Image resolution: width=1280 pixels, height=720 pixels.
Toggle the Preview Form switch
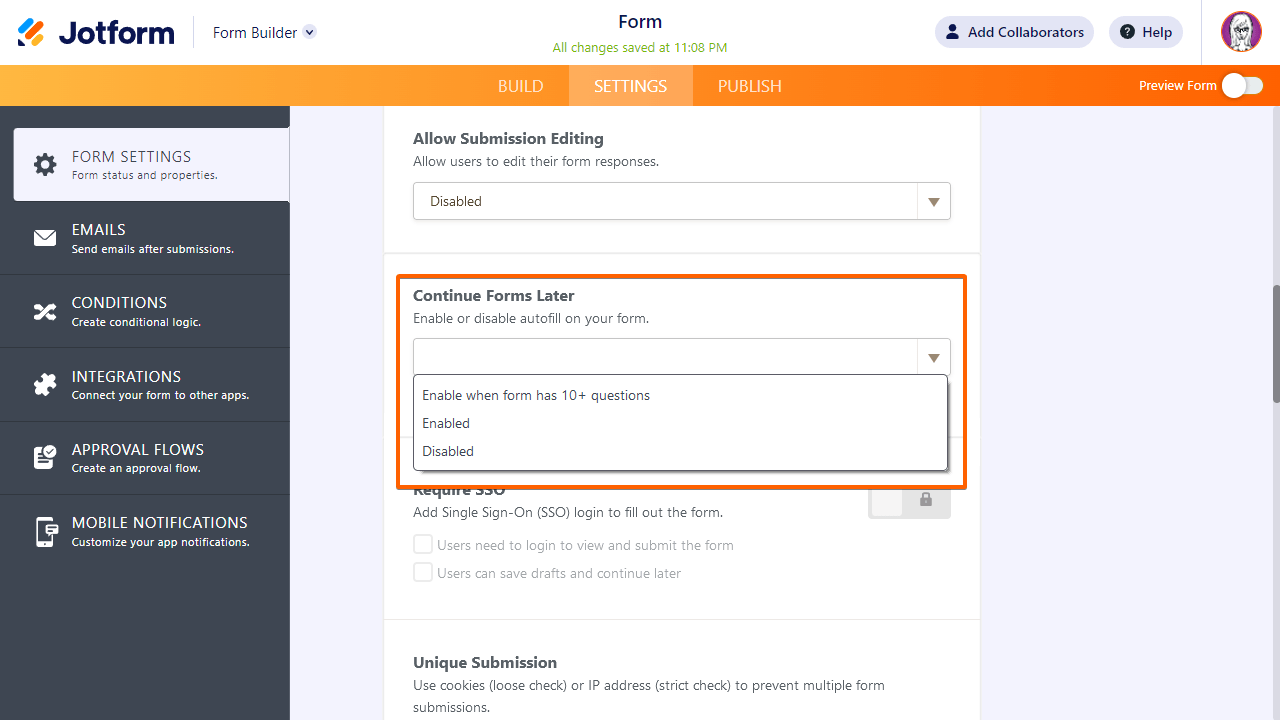click(1242, 86)
